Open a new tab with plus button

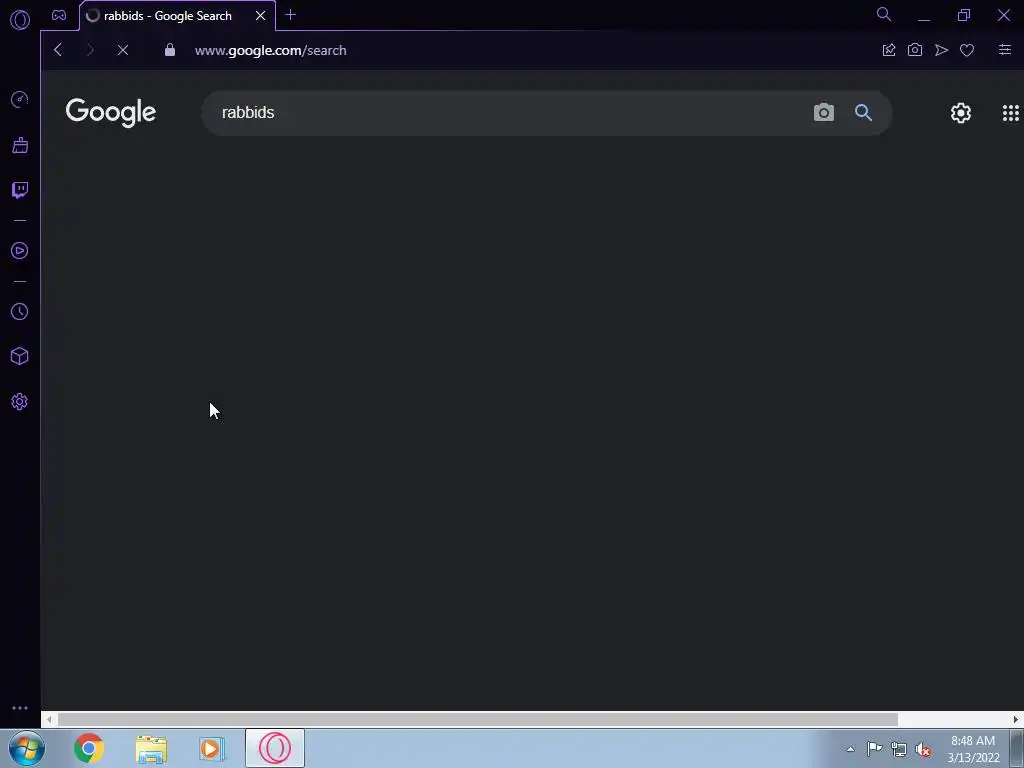coord(291,15)
